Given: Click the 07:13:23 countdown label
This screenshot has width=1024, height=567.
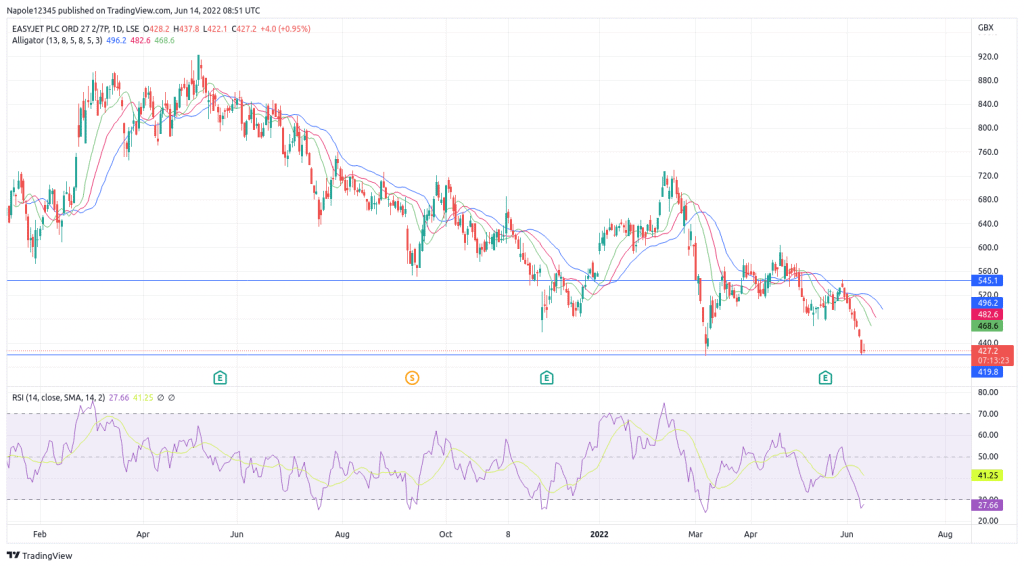Looking at the screenshot, I should pyautogui.click(x=993, y=360).
